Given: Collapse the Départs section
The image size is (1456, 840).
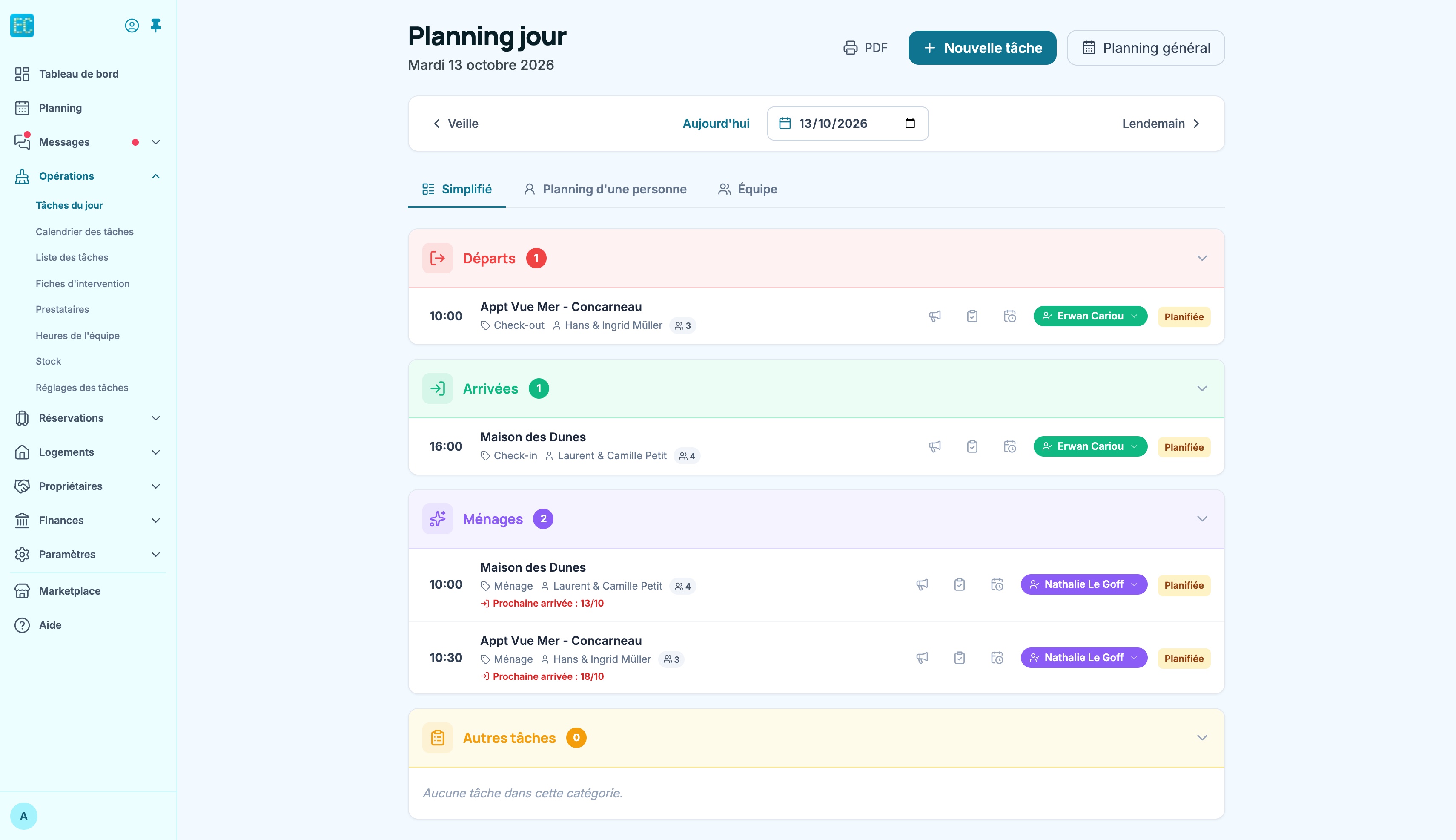Looking at the screenshot, I should [x=1202, y=258].
